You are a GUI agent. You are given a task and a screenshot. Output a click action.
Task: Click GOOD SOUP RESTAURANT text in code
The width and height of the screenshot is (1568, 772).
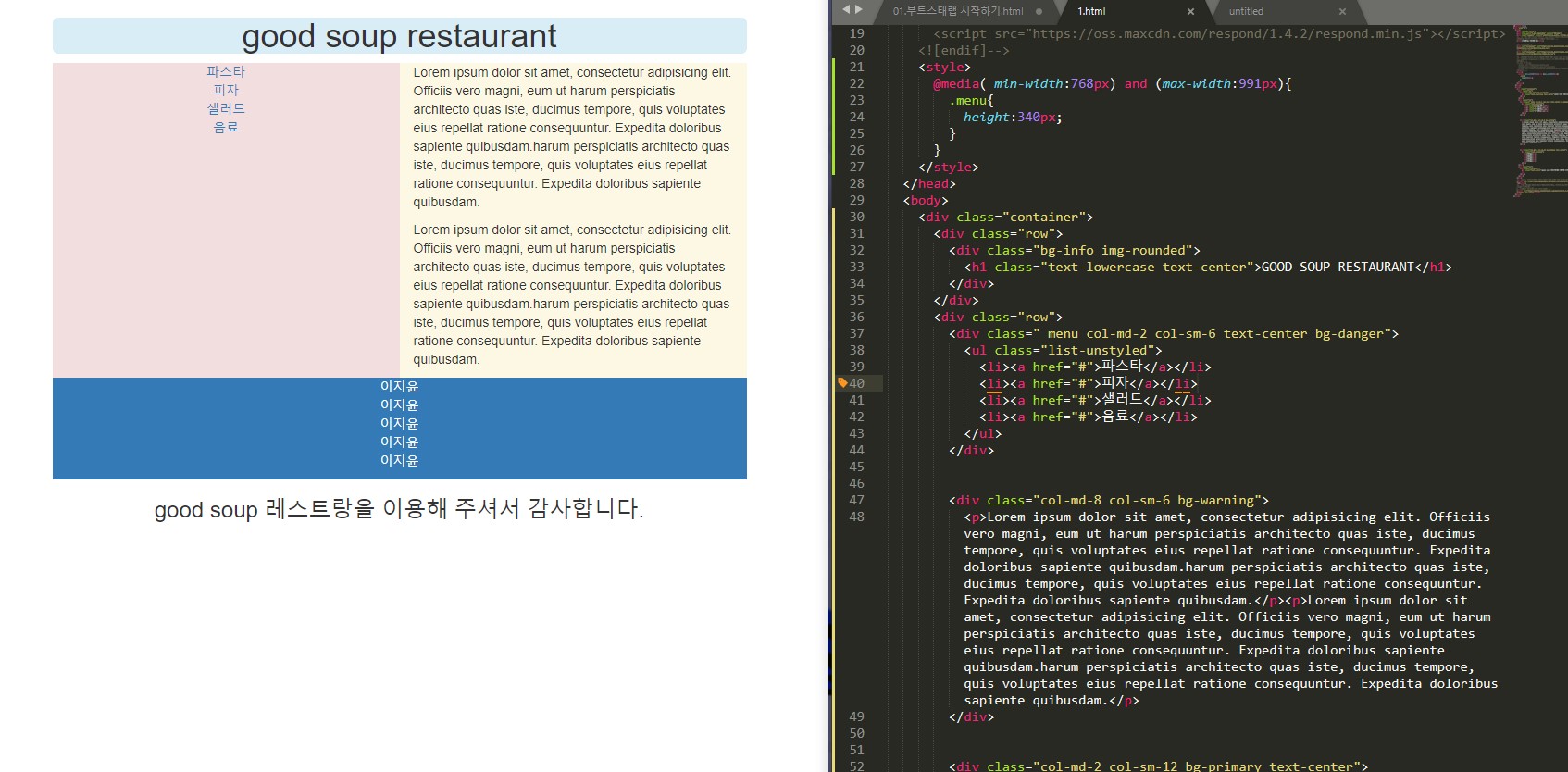pos(1338,267)
